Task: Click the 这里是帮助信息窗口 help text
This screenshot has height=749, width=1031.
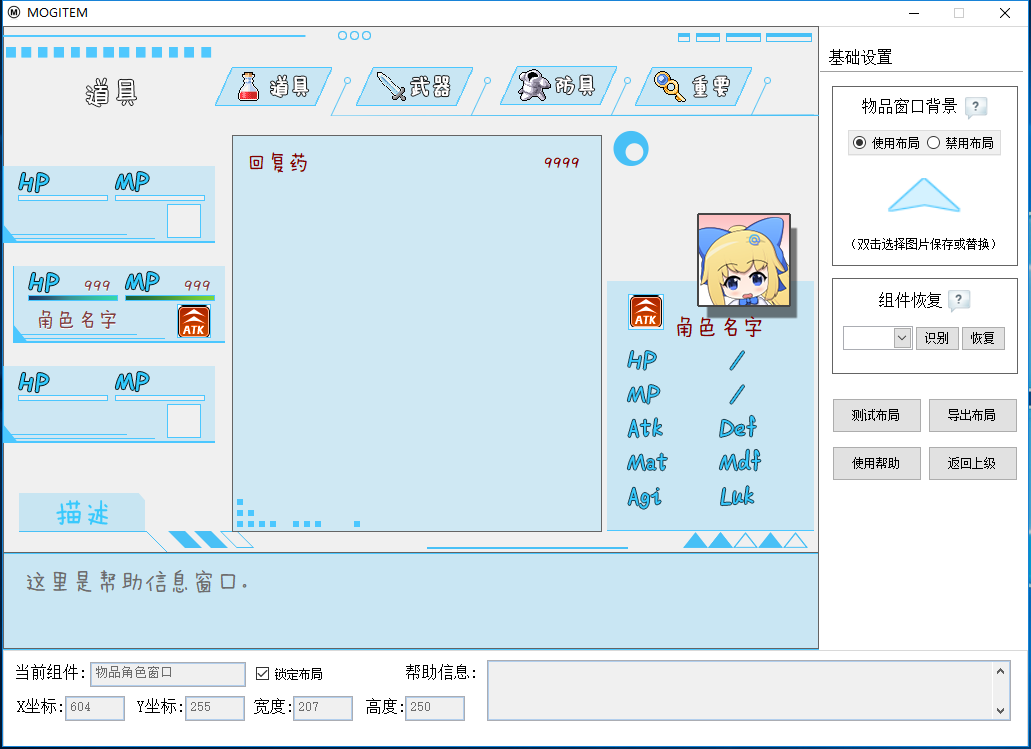Action: point(137,582)
